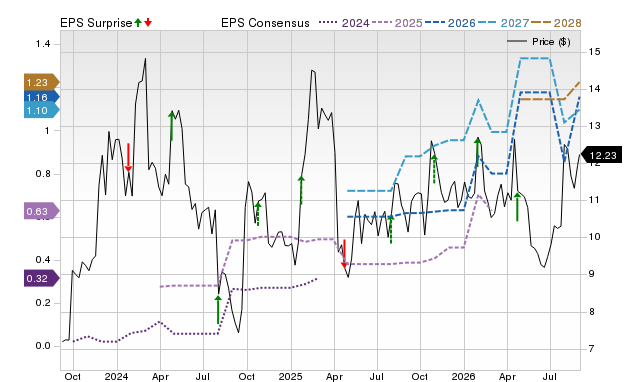
Task: Click the 15 label on the price axis
Action: click(594, 52)
